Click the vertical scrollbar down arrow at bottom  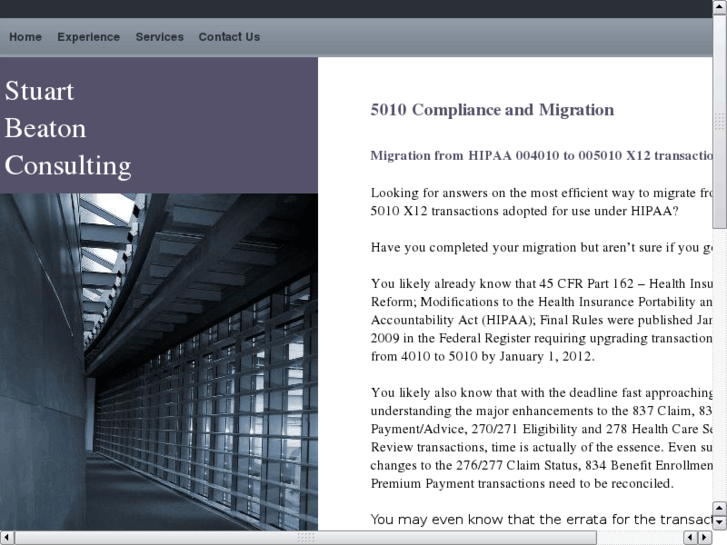pyautogui.click(x=720, y=522)
